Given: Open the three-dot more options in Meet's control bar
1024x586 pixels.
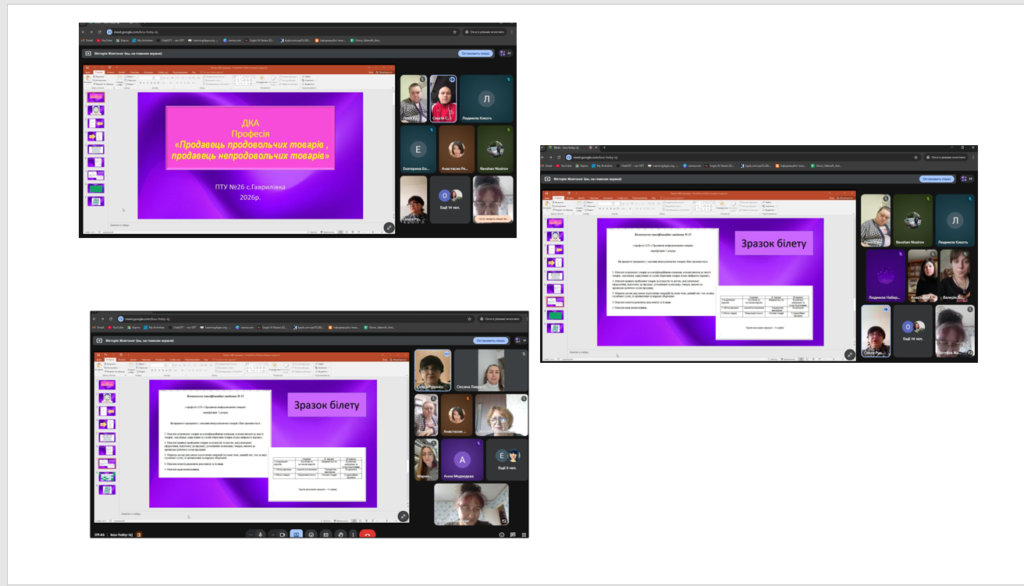Looking at the screenshot, I should tap(354, 534).
